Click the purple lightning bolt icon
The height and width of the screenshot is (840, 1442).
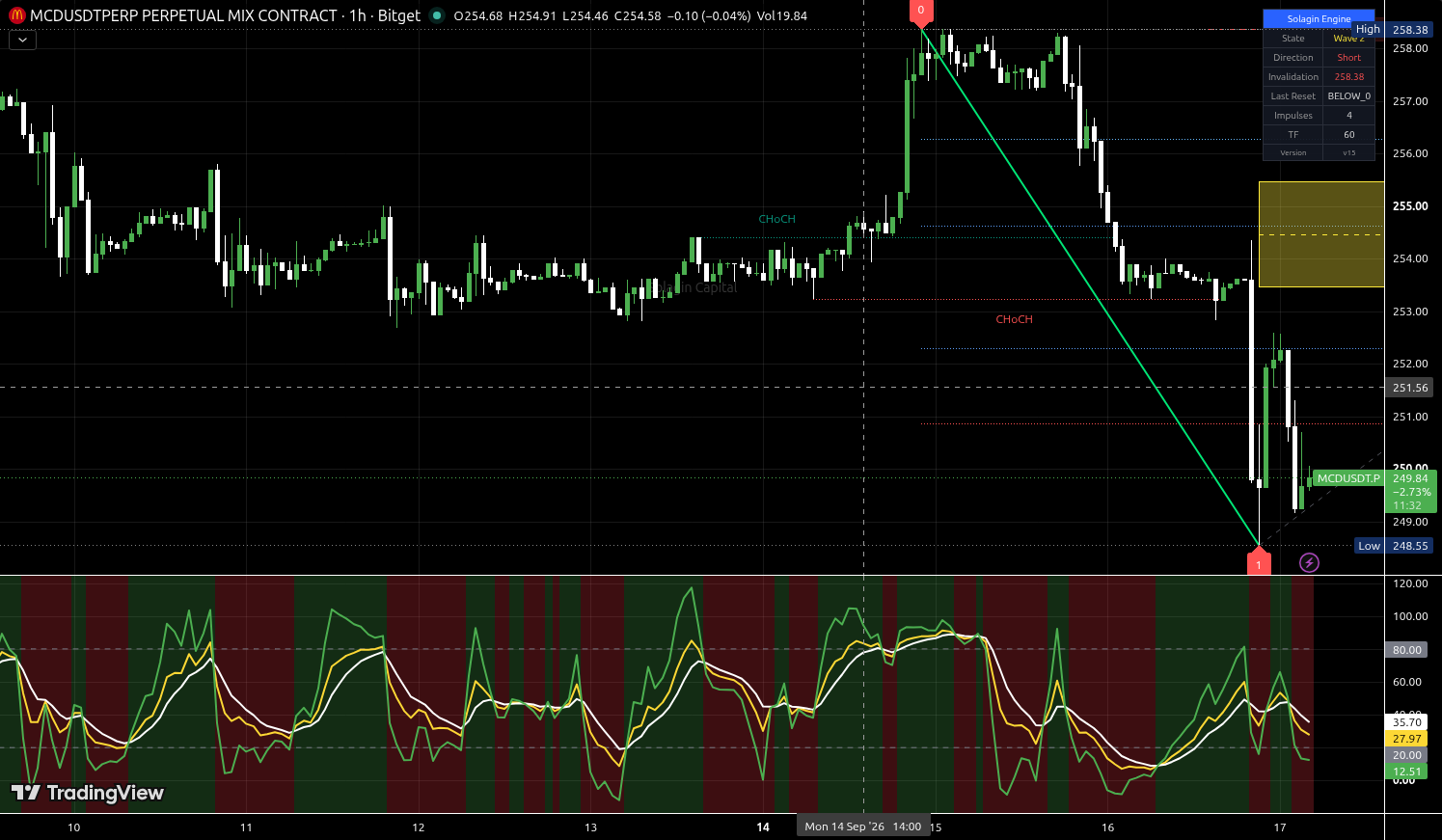[x=1309, y=562]
